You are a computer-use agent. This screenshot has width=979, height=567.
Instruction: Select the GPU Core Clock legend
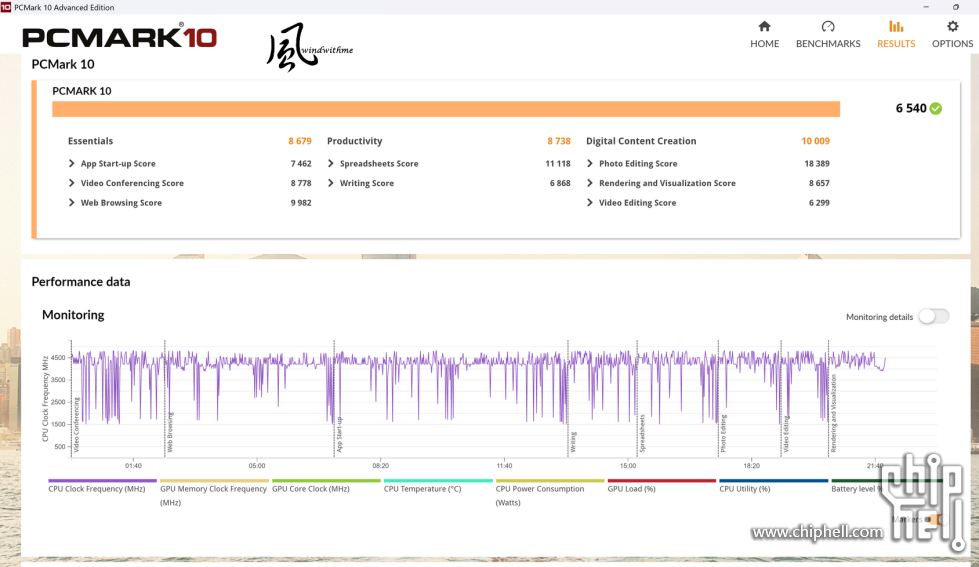click(326, 487)
